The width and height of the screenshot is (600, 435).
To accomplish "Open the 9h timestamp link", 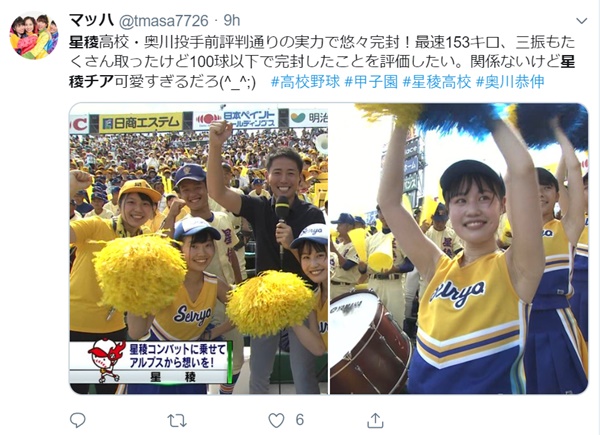I will click(x=232, y=20).
